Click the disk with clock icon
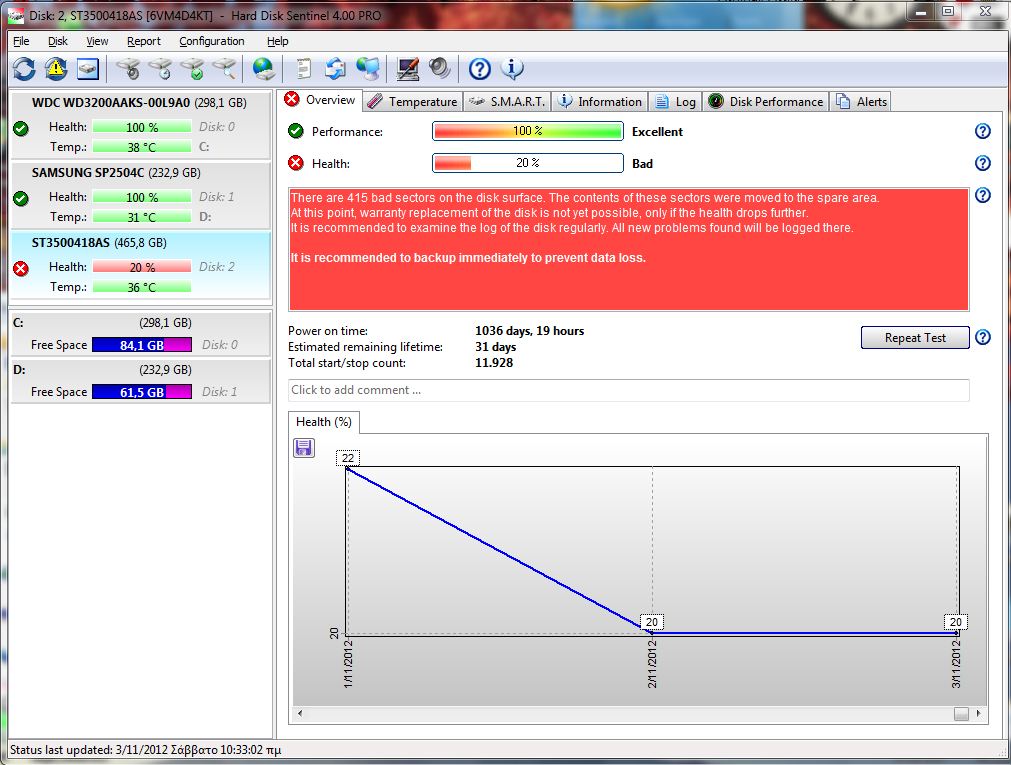This screenshot has width=1011, height=765. (161, 68)
